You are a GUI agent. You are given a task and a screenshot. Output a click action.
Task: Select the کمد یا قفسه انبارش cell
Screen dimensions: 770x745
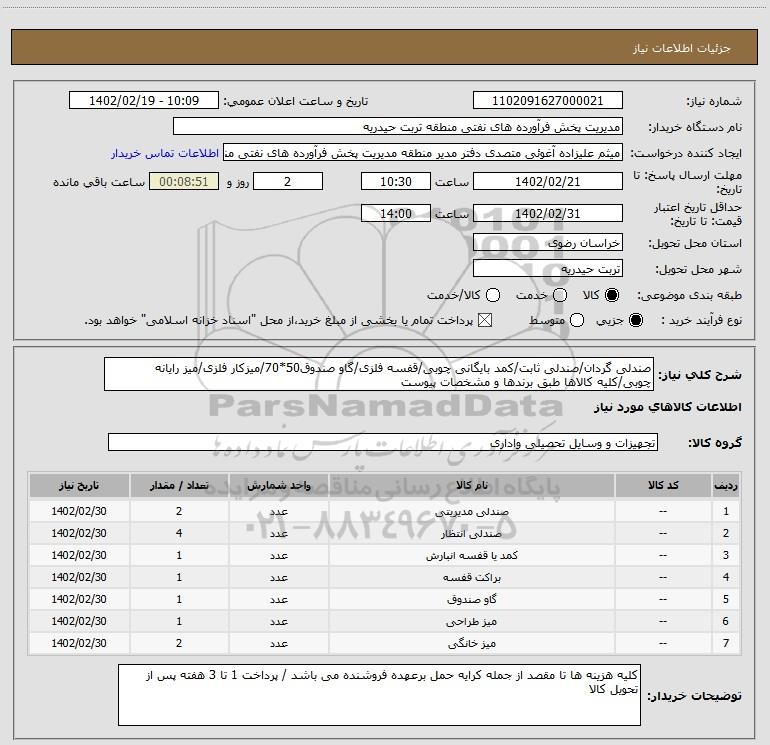(x=471, y=555)
